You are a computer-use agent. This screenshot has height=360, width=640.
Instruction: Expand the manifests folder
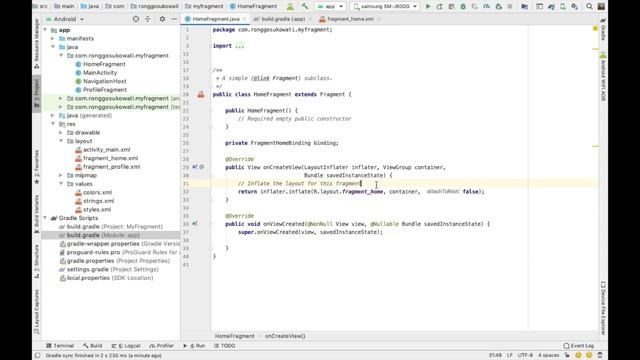(53, 38)
